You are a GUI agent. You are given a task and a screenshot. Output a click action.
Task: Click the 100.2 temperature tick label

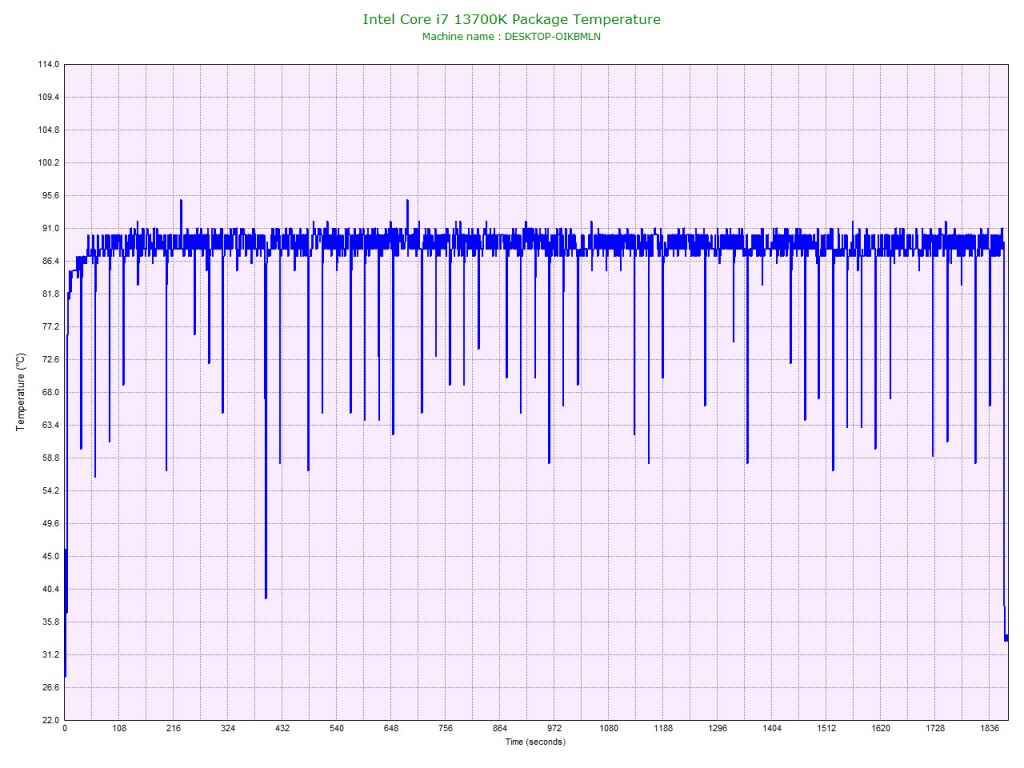48,162
